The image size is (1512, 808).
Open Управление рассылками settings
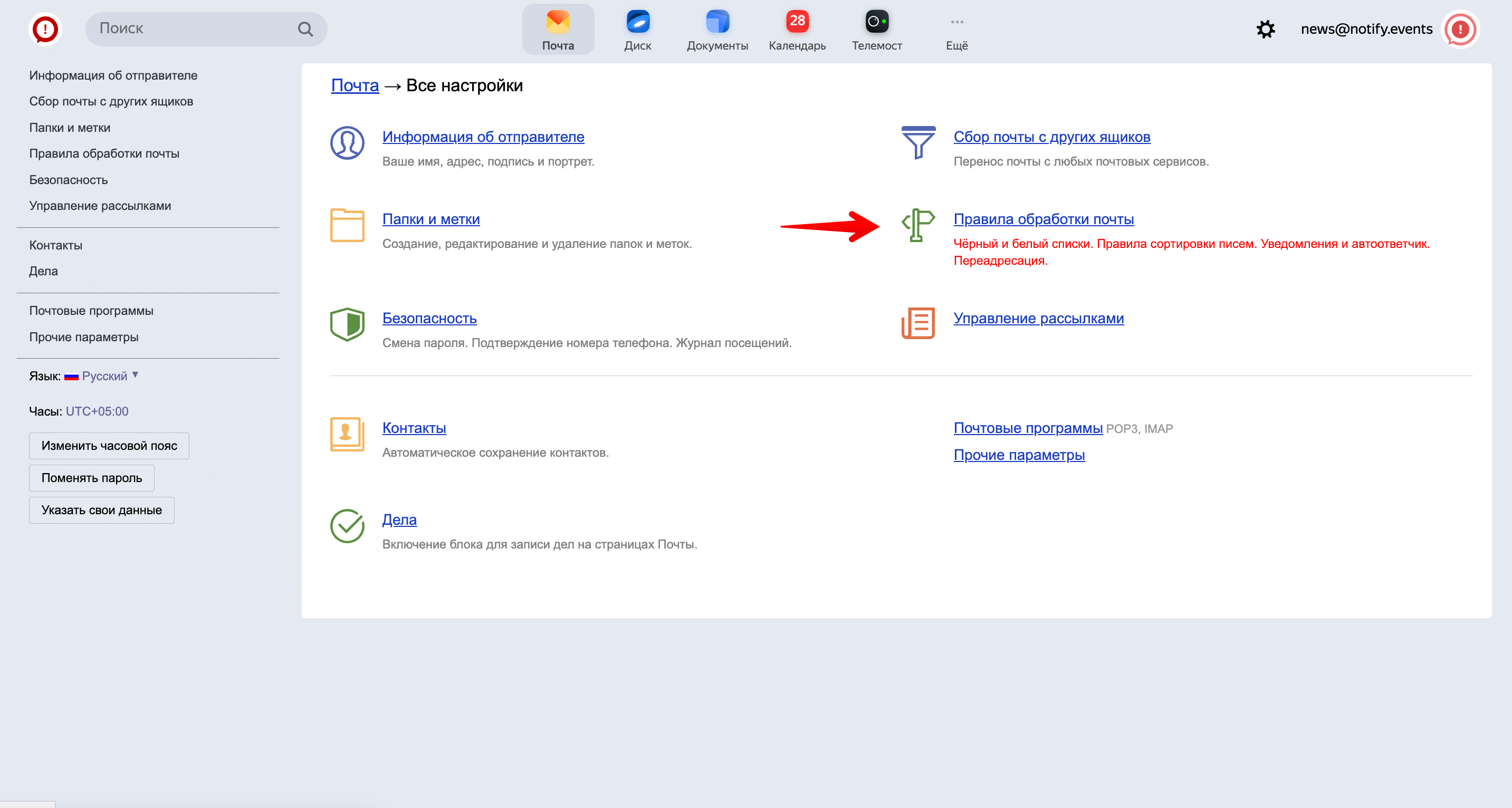(1038, 317)
